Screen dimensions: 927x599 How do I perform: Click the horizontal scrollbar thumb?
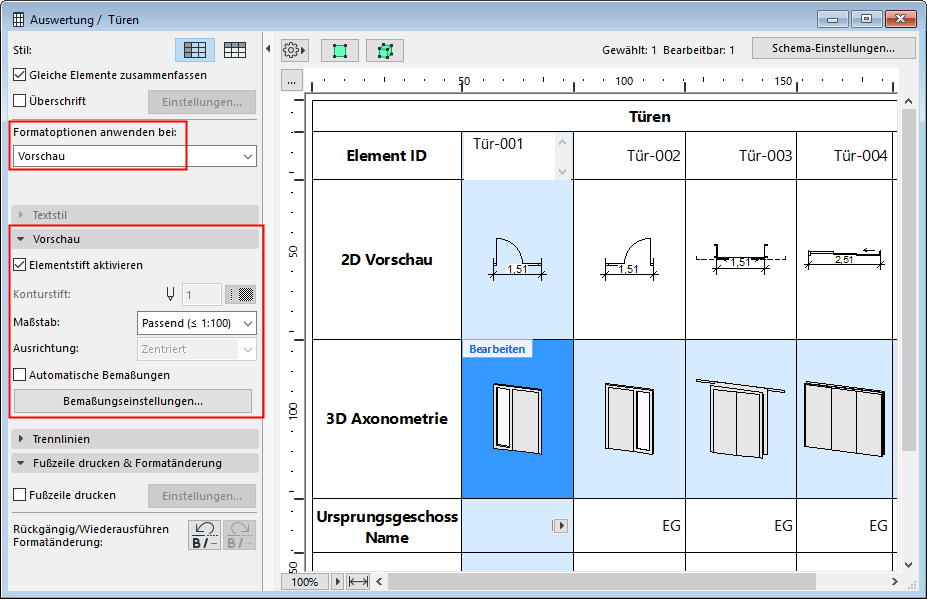pos(601,582)
